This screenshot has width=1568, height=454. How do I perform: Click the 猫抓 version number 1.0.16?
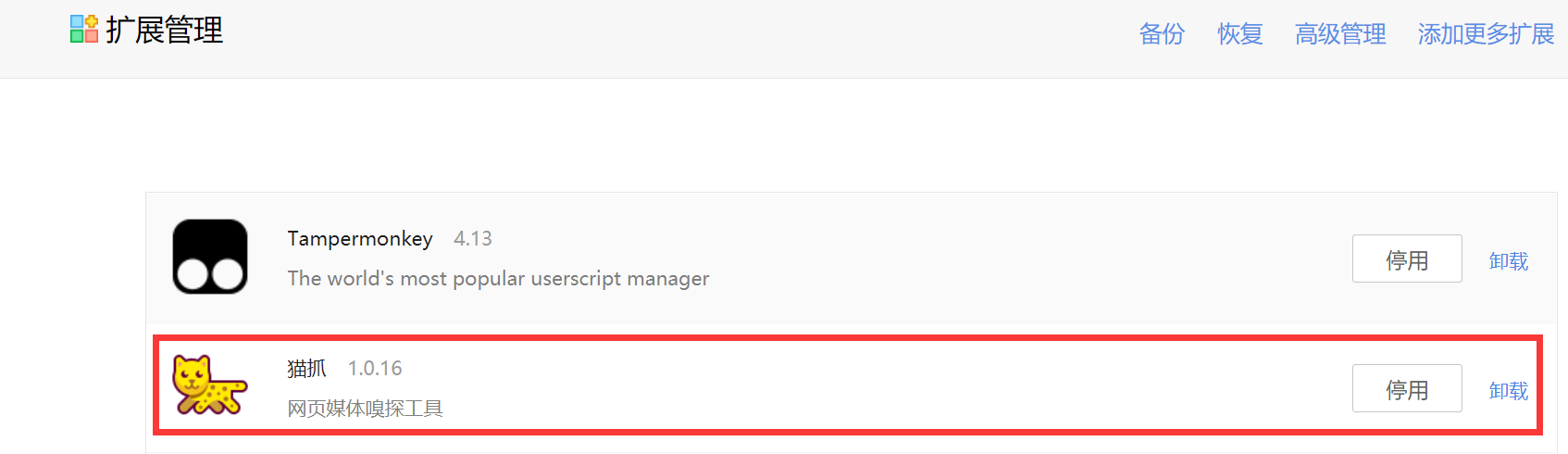(x=375, y=369)
